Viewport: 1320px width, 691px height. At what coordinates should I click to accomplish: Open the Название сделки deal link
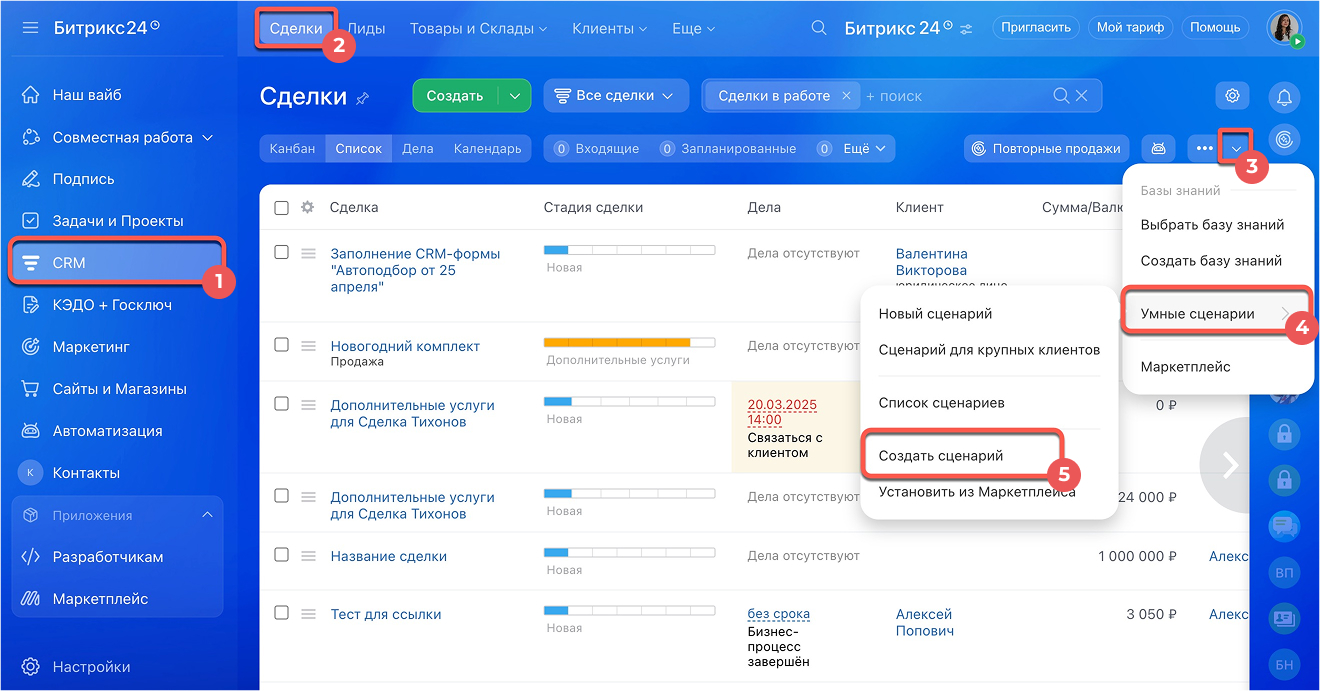click(388, 556)
